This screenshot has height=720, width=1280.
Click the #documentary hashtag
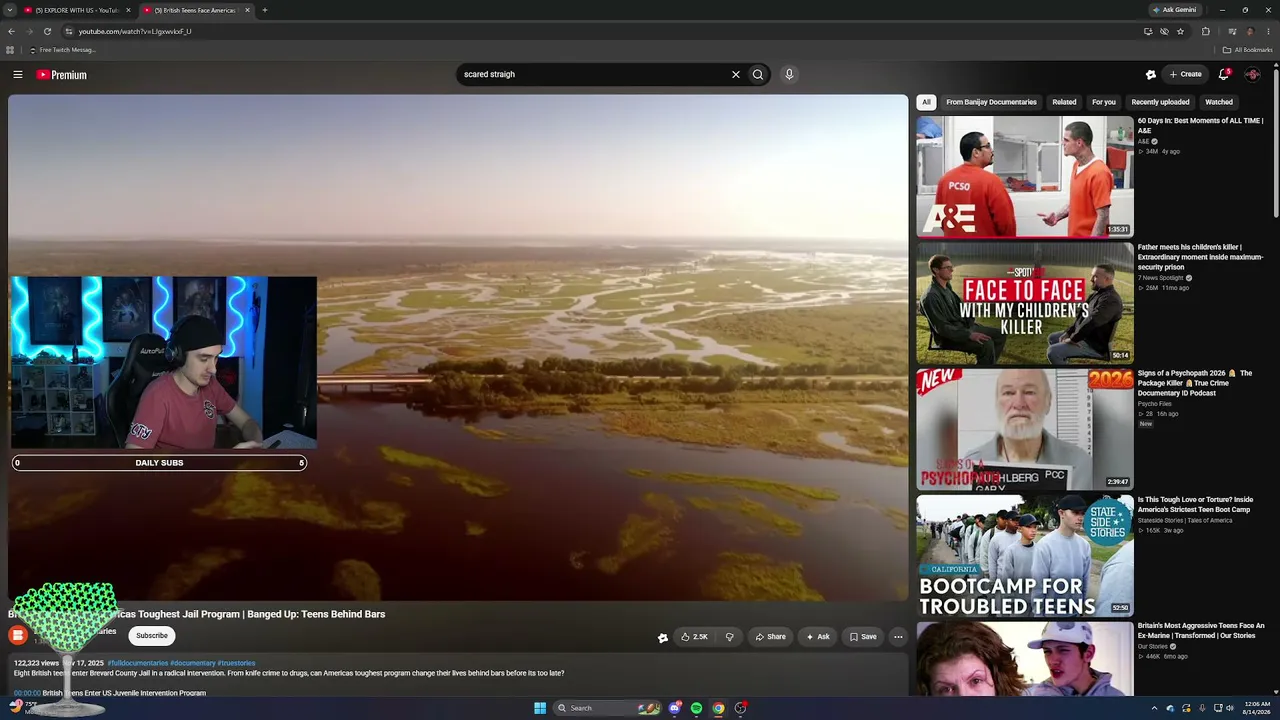pyautogui.click(x=193, y=663)
